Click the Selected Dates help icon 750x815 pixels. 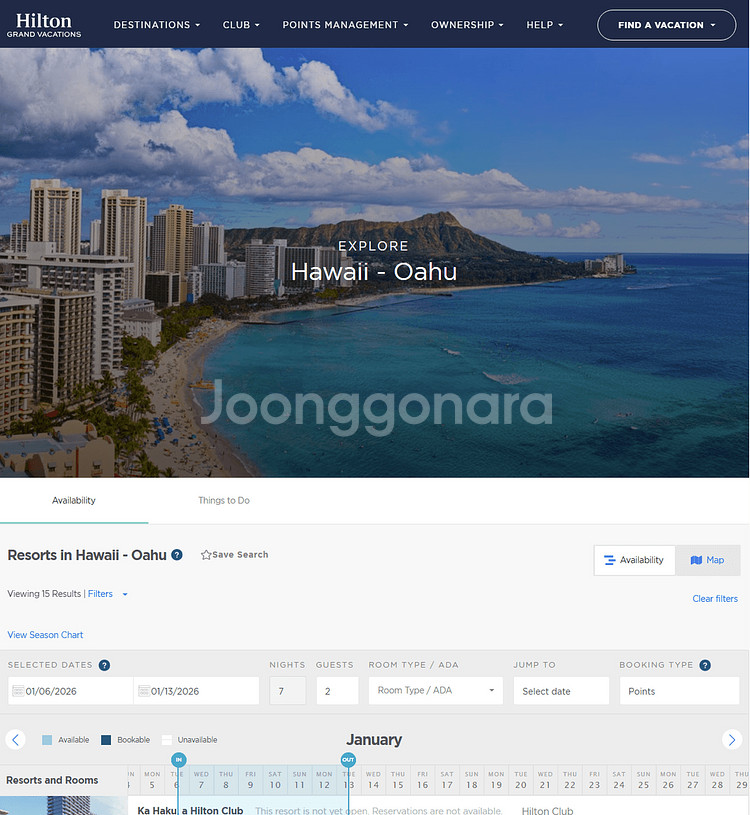[104, 665]
